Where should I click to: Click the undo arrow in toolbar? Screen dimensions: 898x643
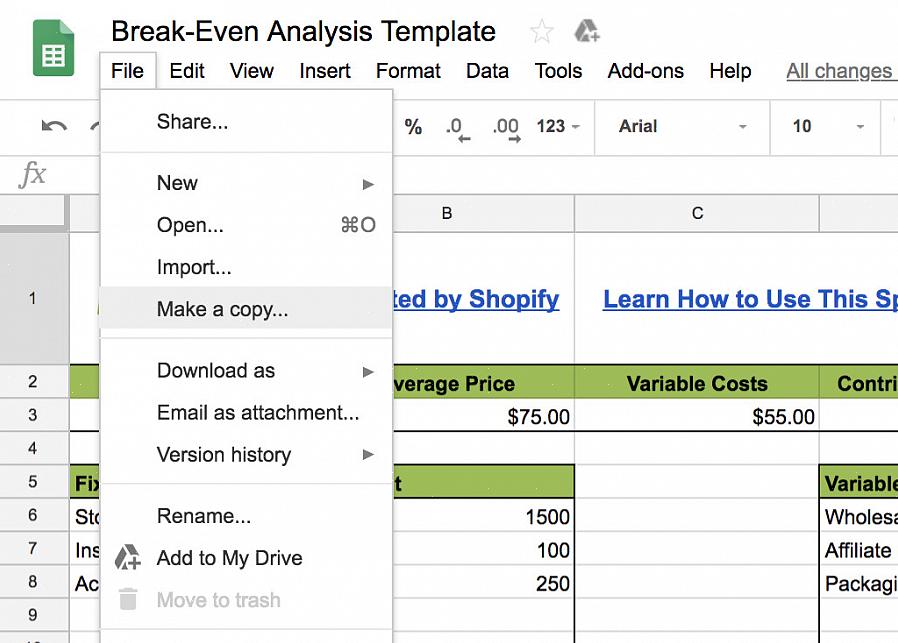tap(54, 126)
